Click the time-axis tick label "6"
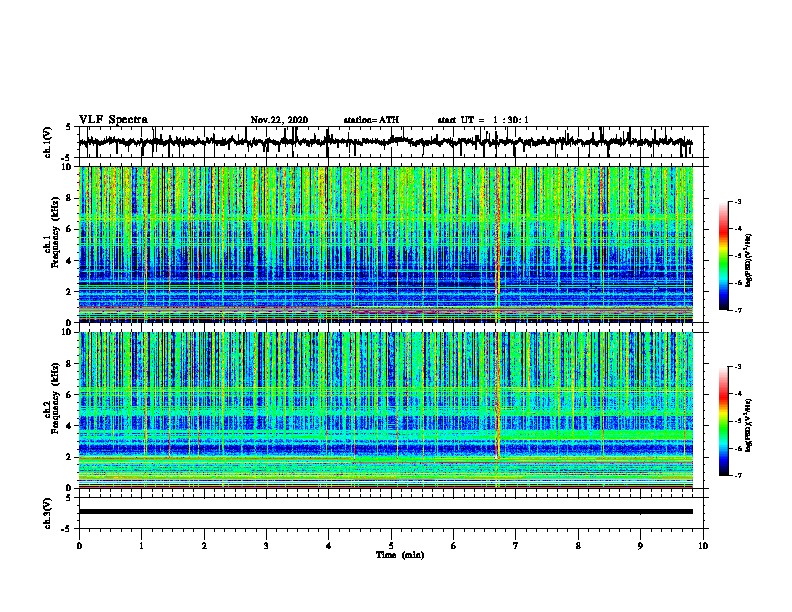 (x=453, y=546)
